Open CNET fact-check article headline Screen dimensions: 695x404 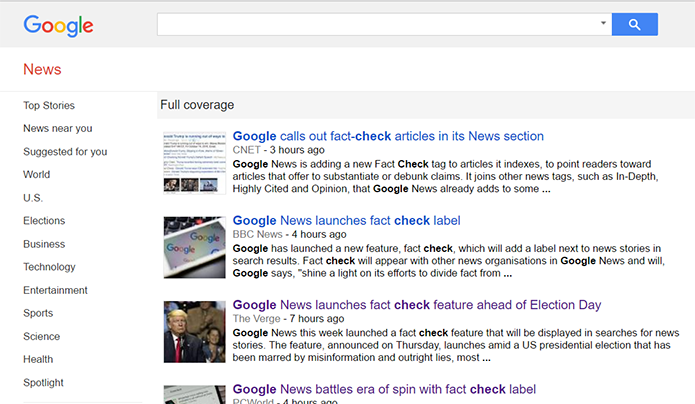tap(388, 136)
